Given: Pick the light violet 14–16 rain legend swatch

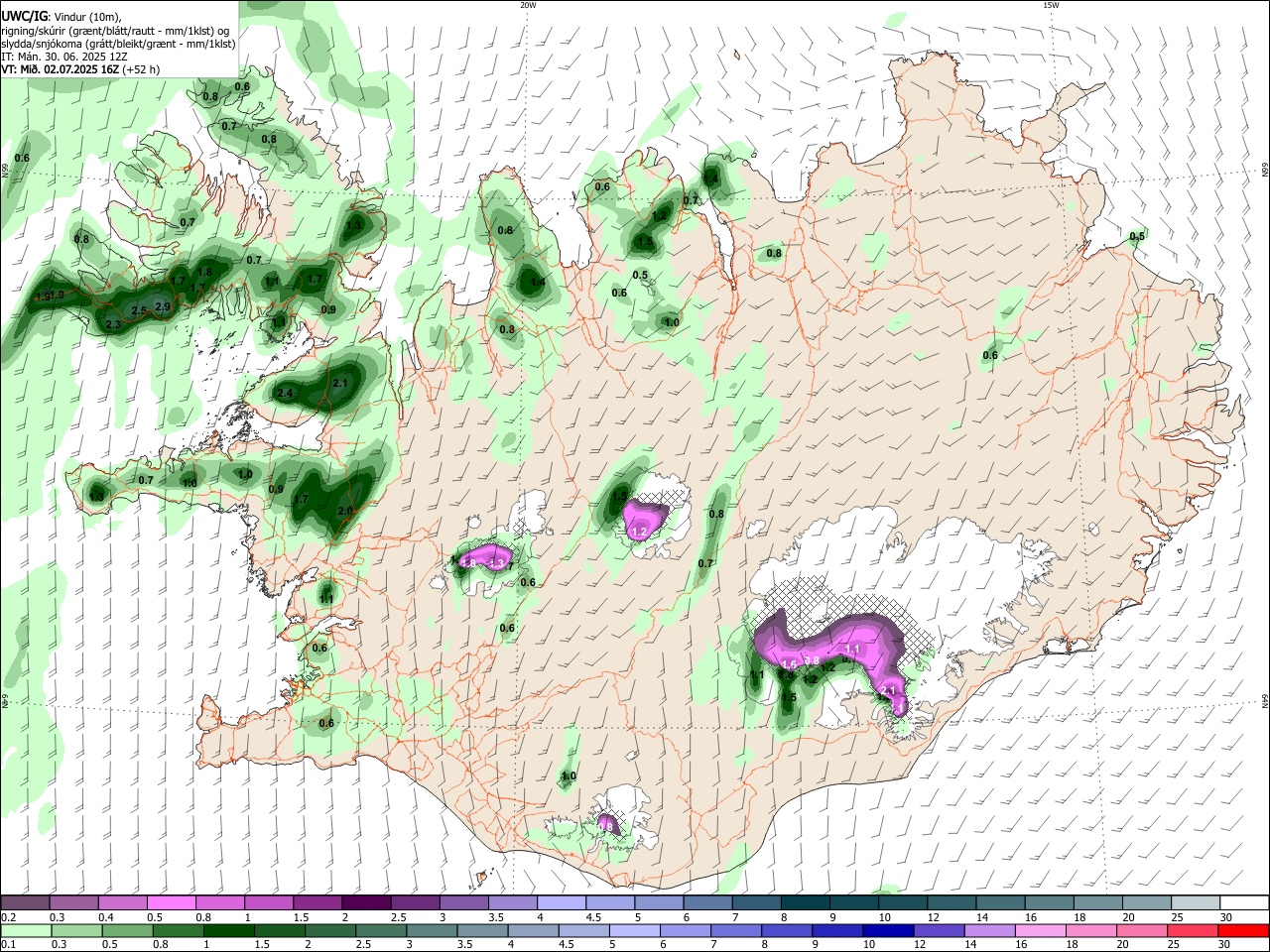Looking at the screenshot, I should click(989, 930).
